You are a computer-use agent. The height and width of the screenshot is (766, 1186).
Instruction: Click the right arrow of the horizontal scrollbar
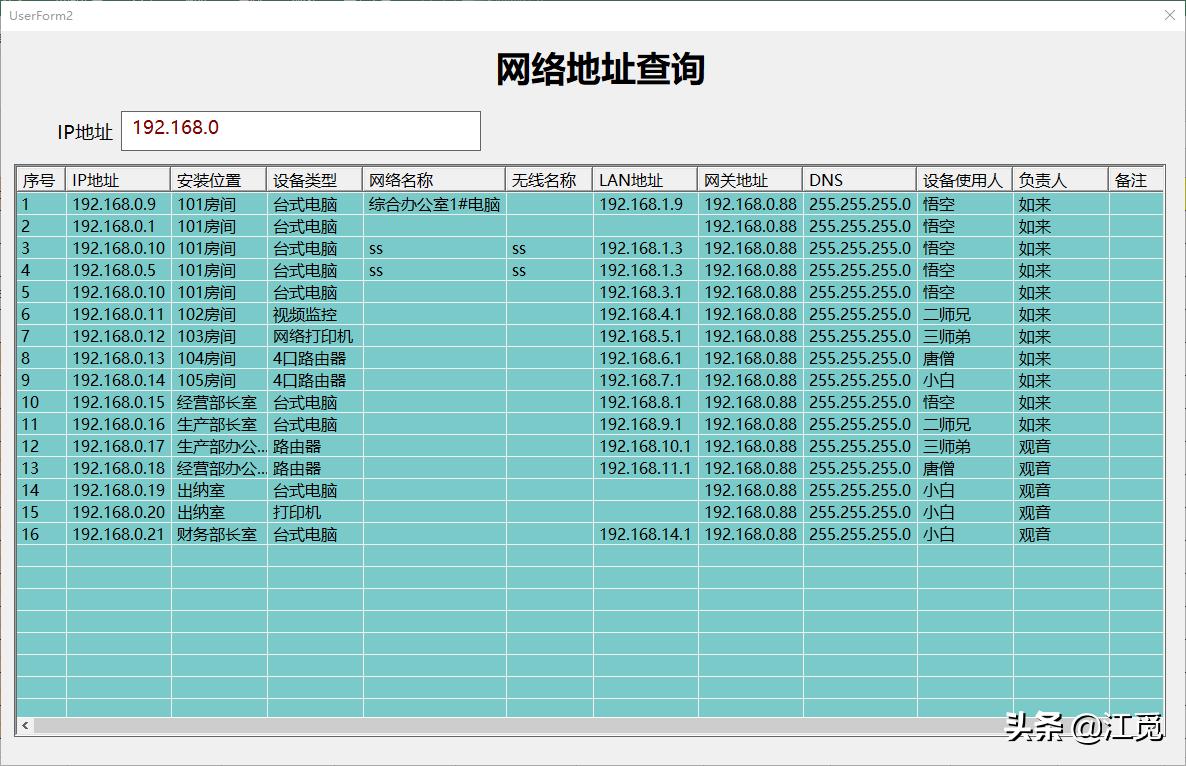coord(1158,725)
